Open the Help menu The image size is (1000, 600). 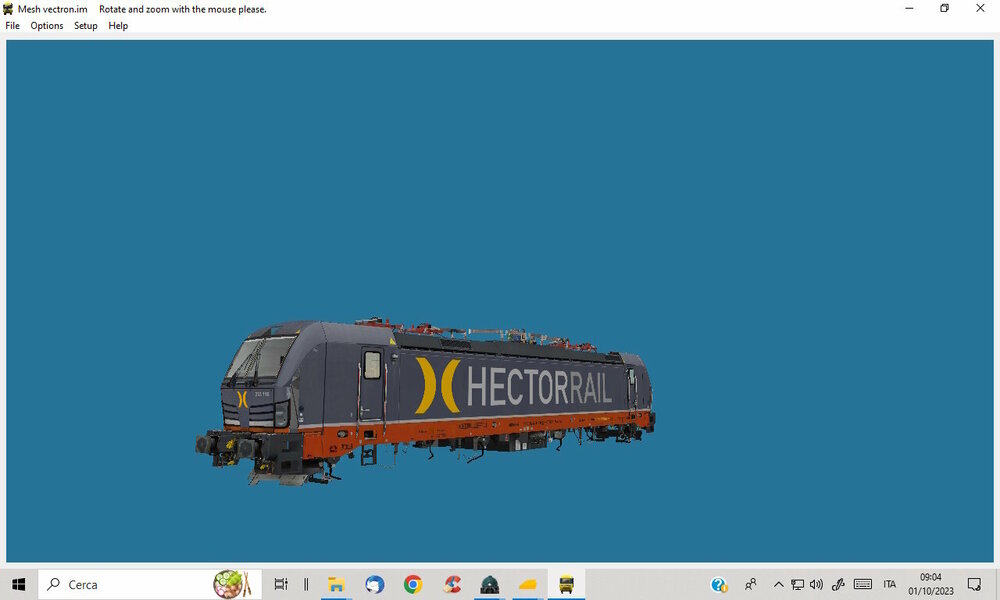point(118,26)
